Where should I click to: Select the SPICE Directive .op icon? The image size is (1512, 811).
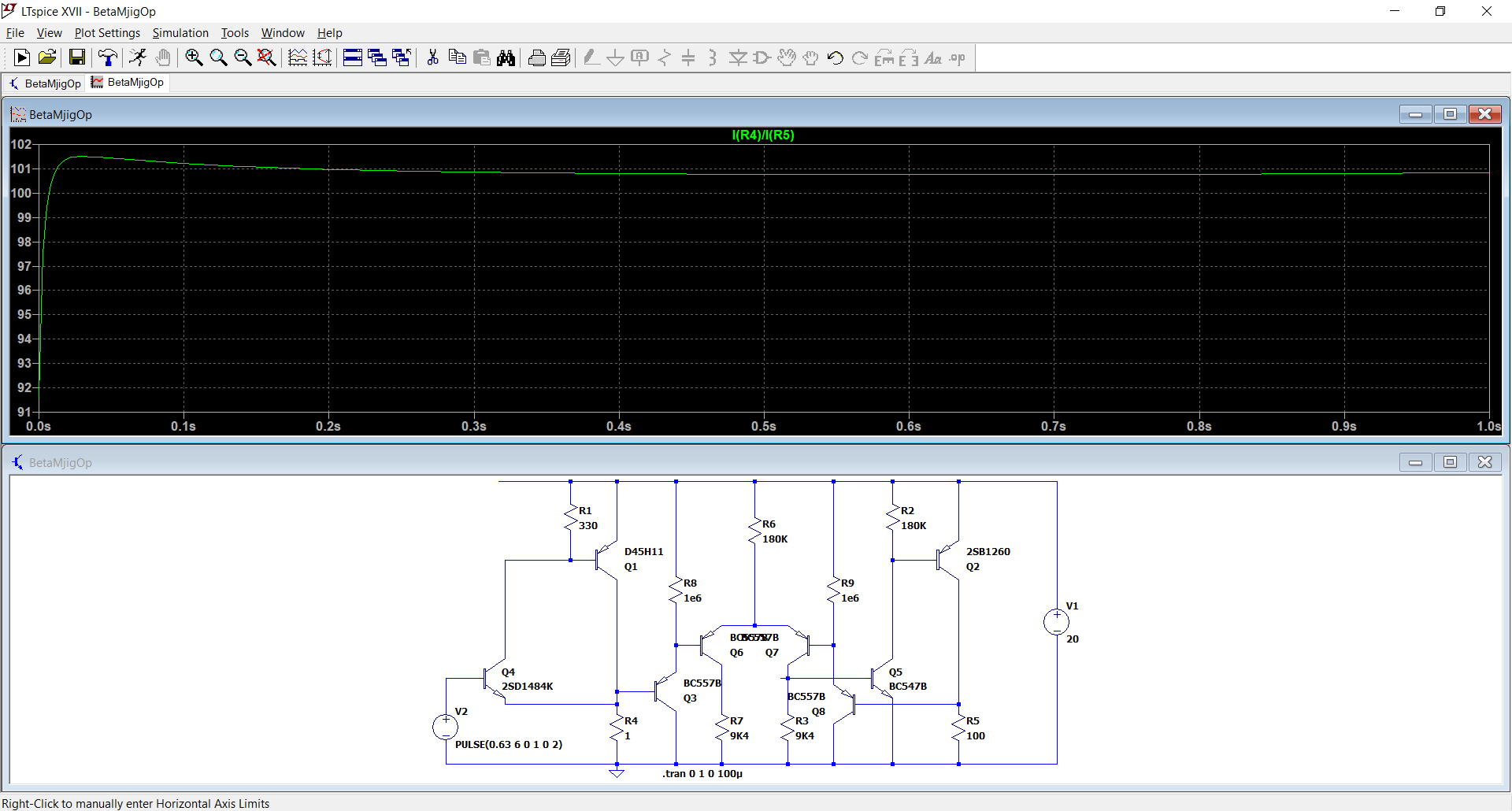click(x=958, y=57)
